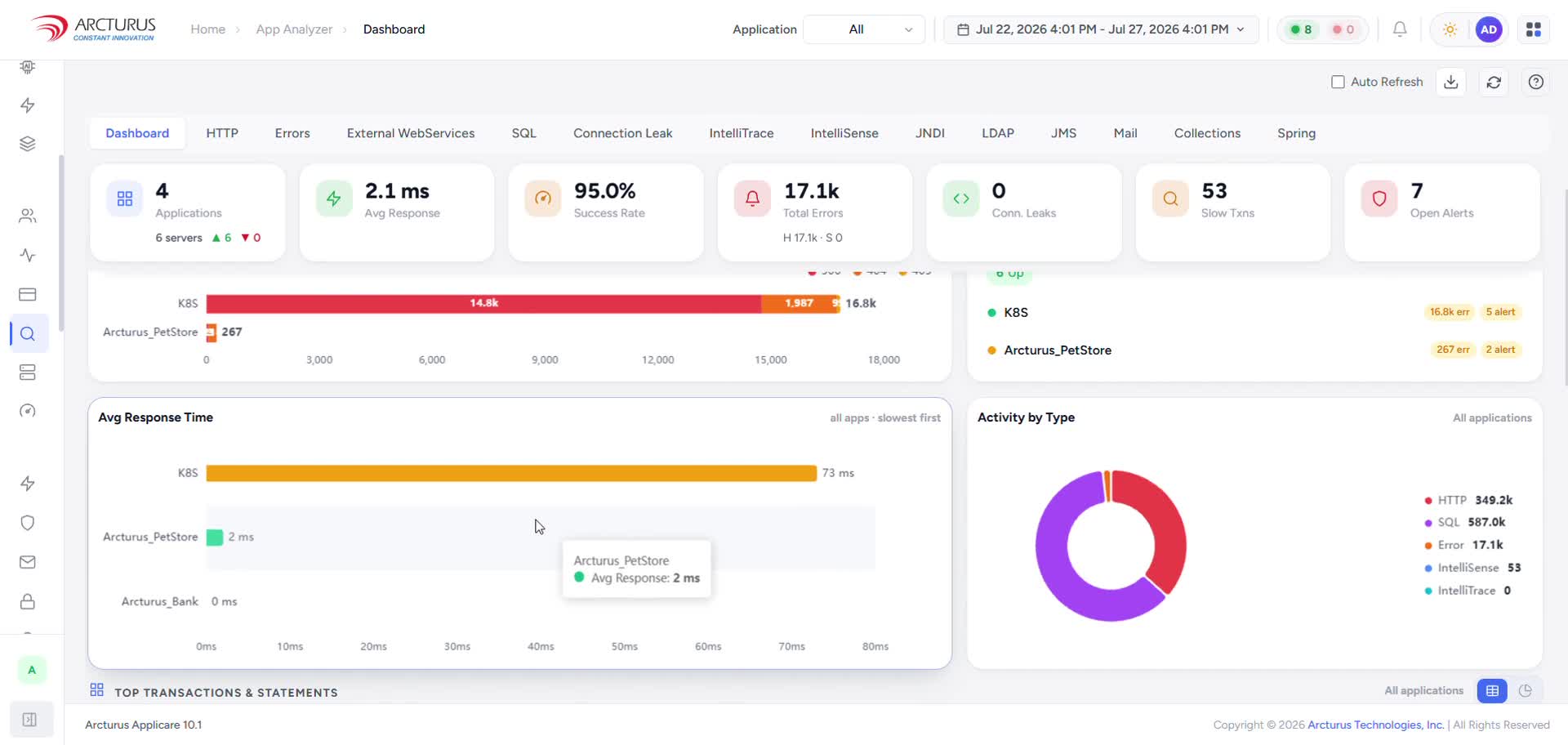Open the help question mark icon

[x=1536, y=82]
